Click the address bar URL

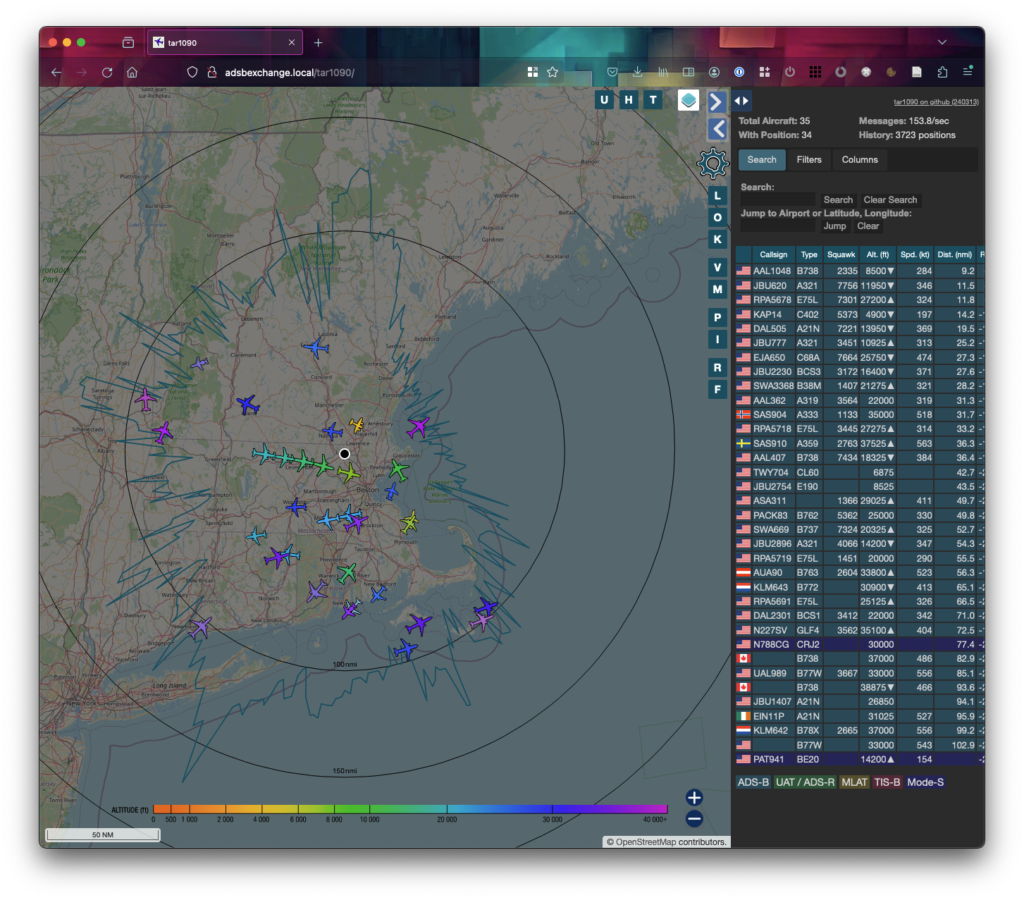(289, 72)
